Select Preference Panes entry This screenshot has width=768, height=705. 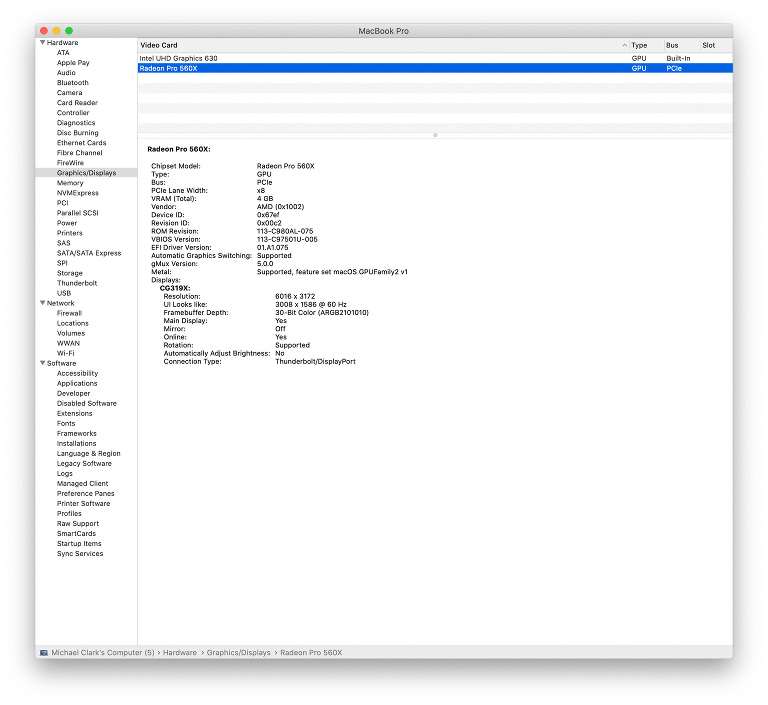point(86,494)
